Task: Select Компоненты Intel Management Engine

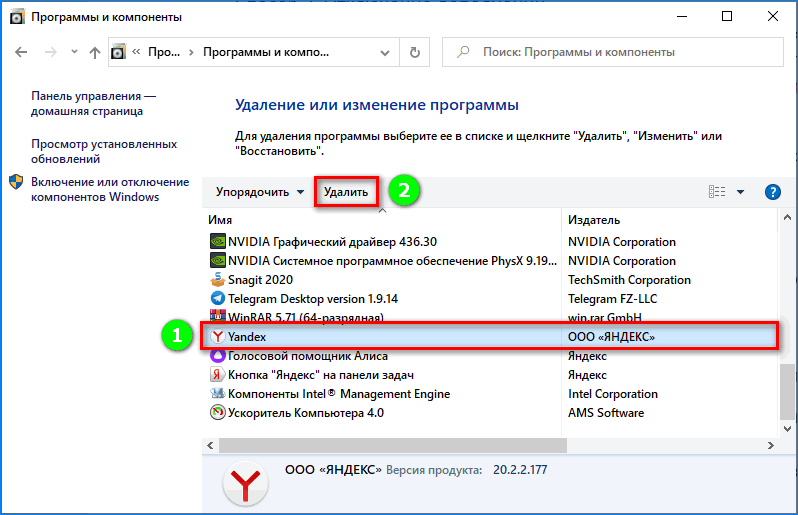Action: click(x=339, y=394)
